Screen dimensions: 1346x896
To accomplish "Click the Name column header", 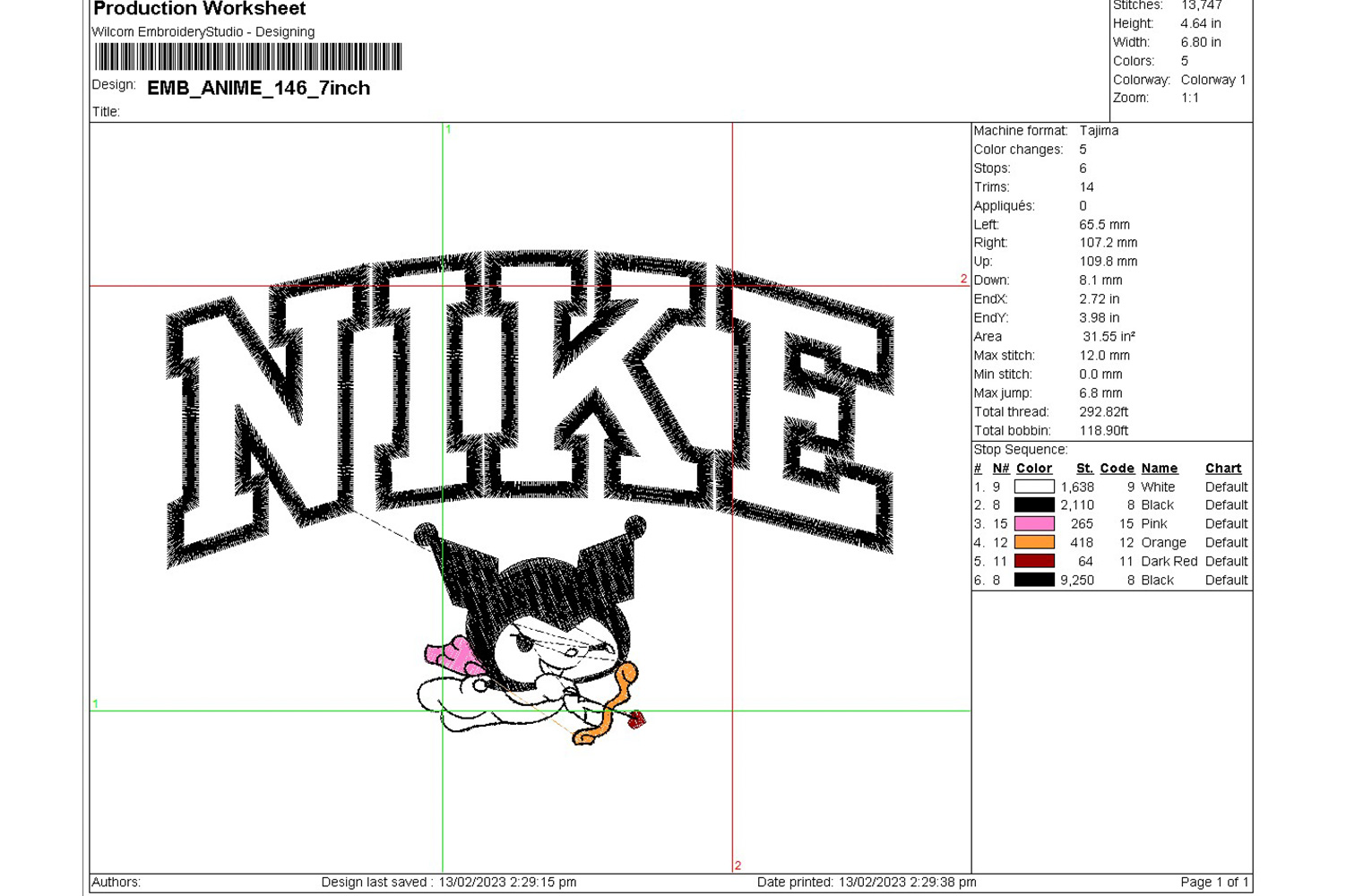I will coord(1159,469).
